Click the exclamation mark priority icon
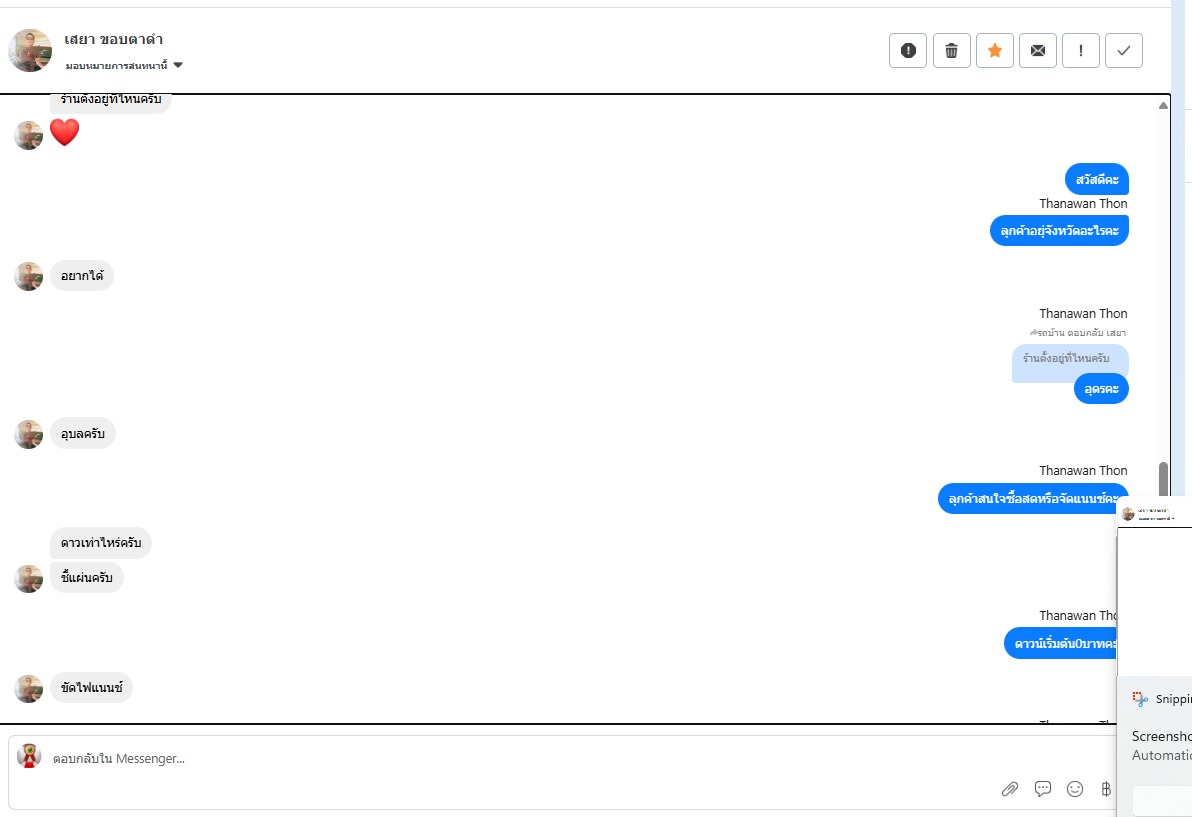The width and height of the screenshot is (1192, 817). coord(1080,51)
